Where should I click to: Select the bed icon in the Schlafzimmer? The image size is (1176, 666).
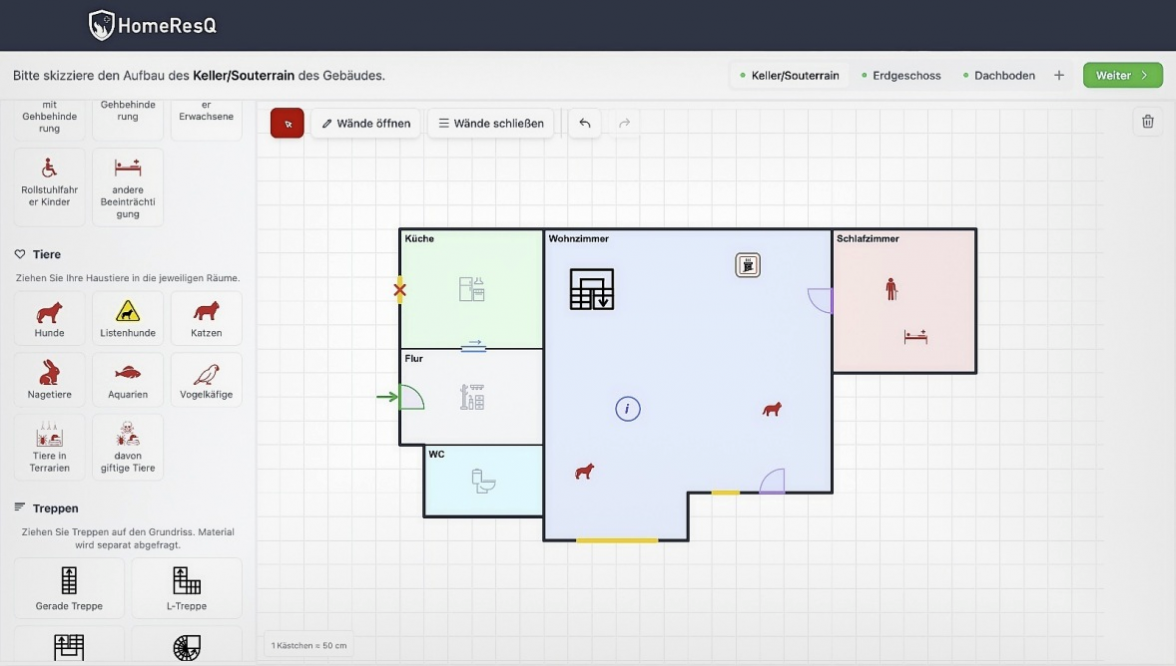916,336
